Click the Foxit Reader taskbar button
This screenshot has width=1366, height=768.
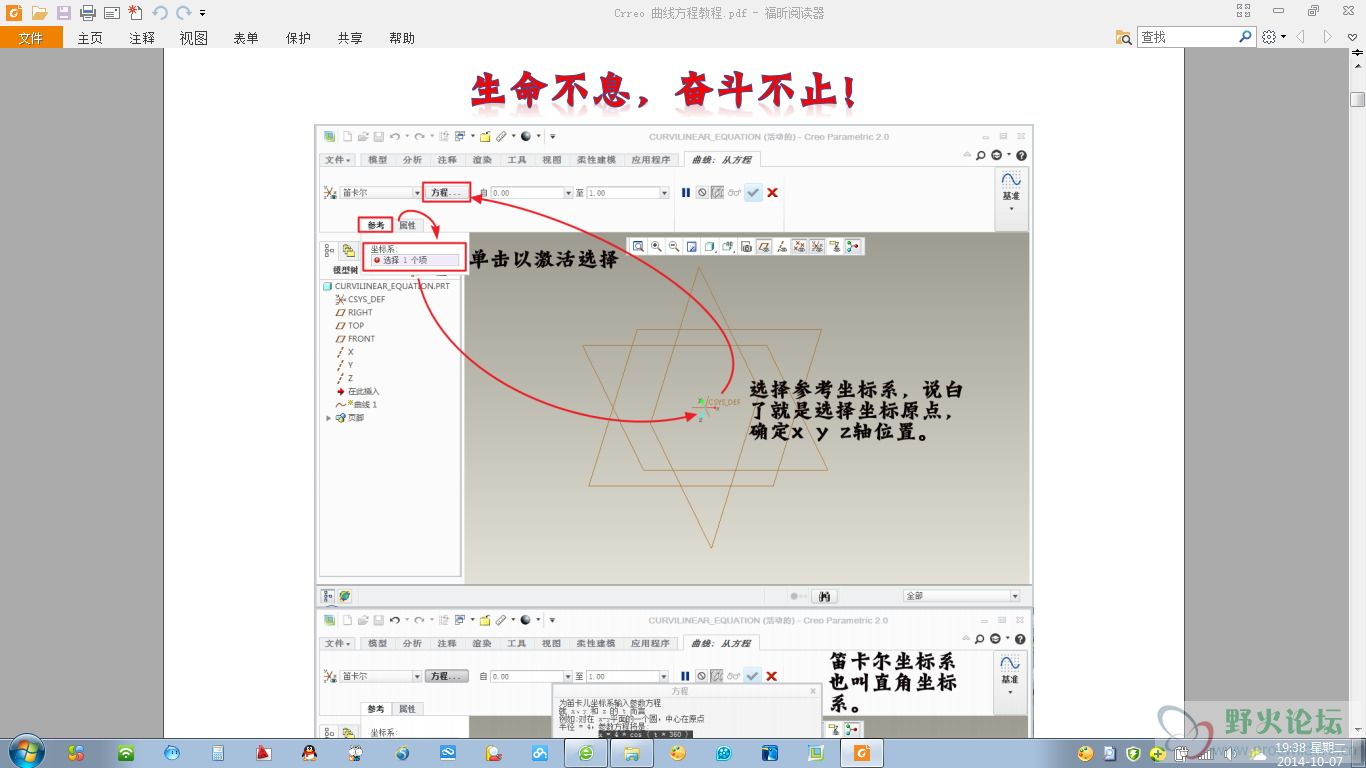[861, 753]
